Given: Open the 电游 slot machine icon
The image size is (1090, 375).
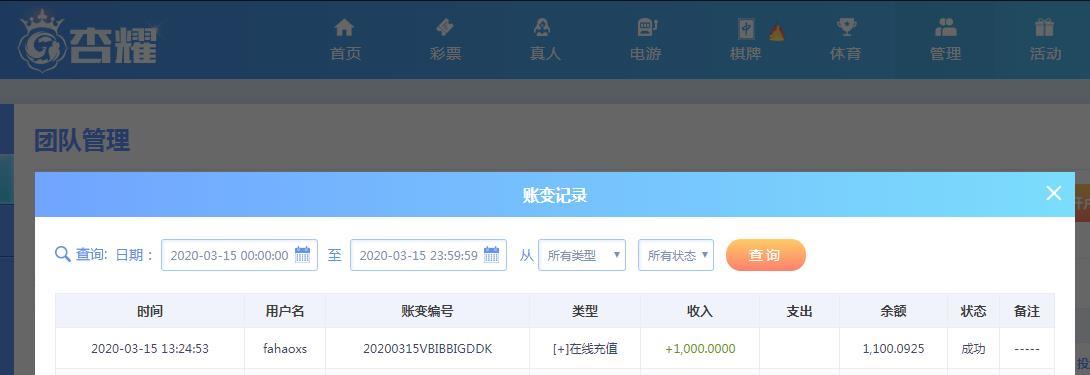Looking at the screenshot, I should (646, 28).
